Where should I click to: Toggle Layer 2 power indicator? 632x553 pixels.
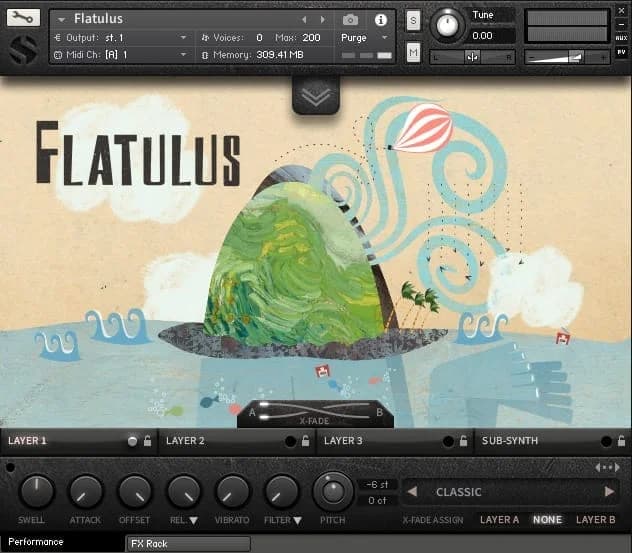click(290, 441)
